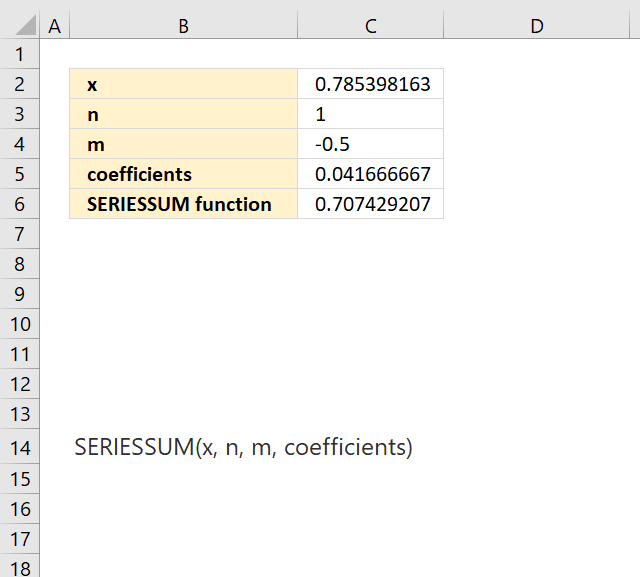
Task: Click the cell labeled 'n'
Action: (184, 114)
